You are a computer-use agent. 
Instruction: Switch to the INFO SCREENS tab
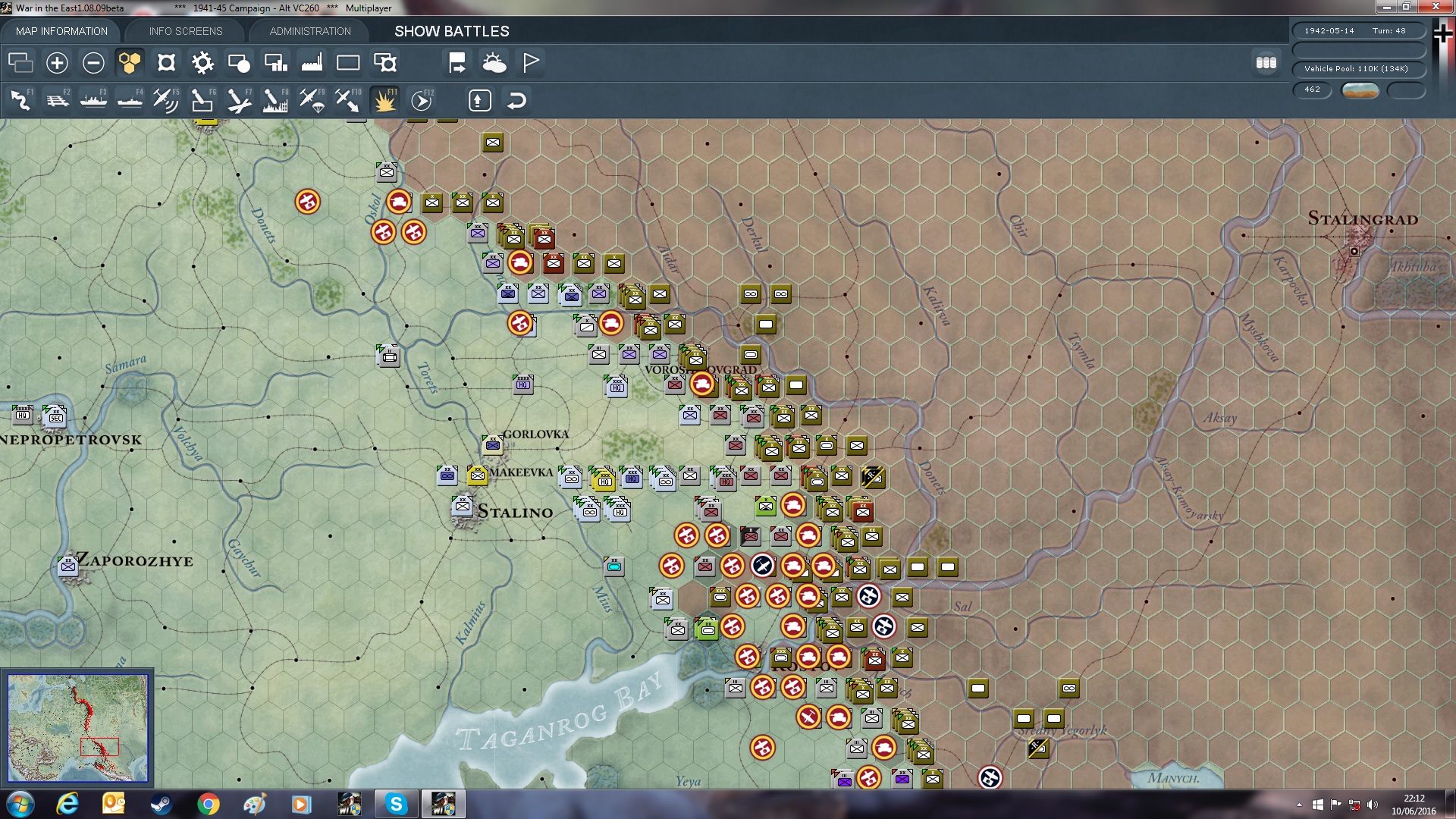pyautogui.click(x=186, y=31)
